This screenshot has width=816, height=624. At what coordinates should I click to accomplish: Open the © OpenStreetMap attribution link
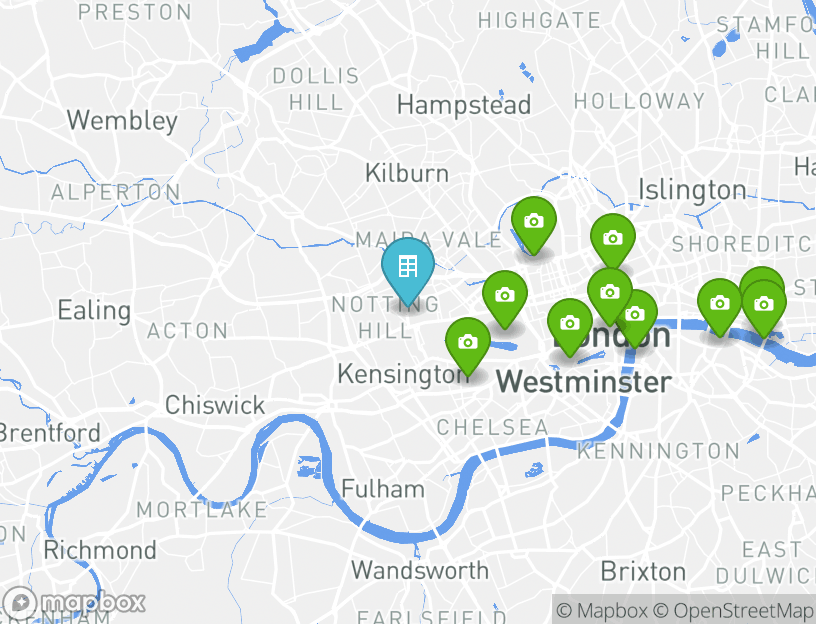733,610
